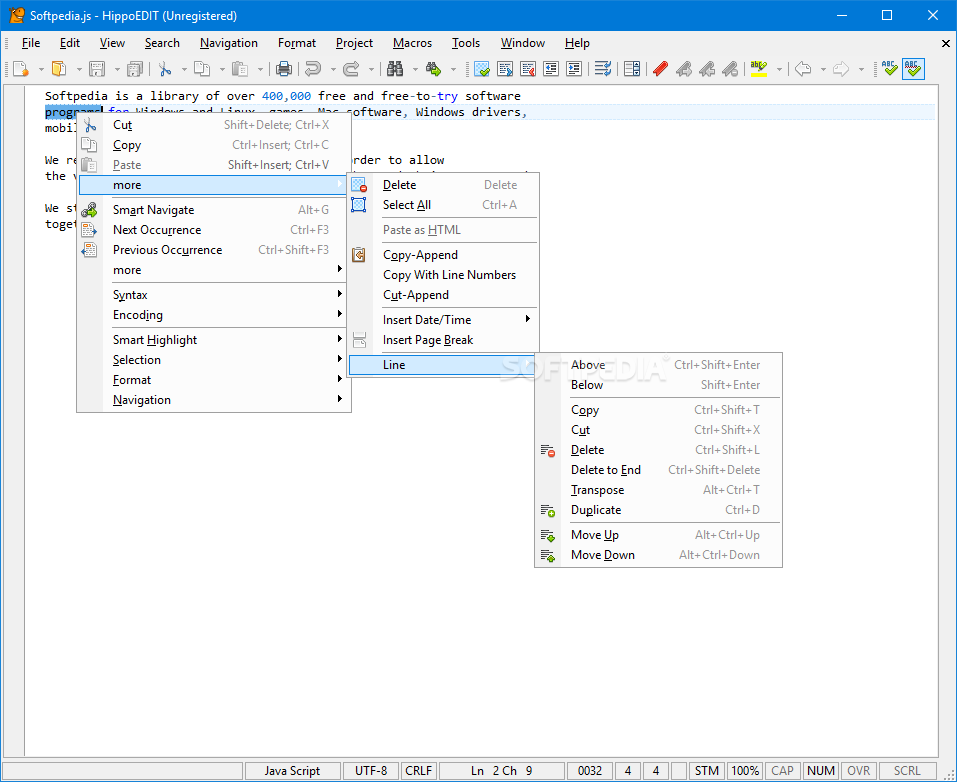This screenshot has height=782, width=957.
Task: Click the Smart Navigate icon in context menu
Action: (89, 210)
